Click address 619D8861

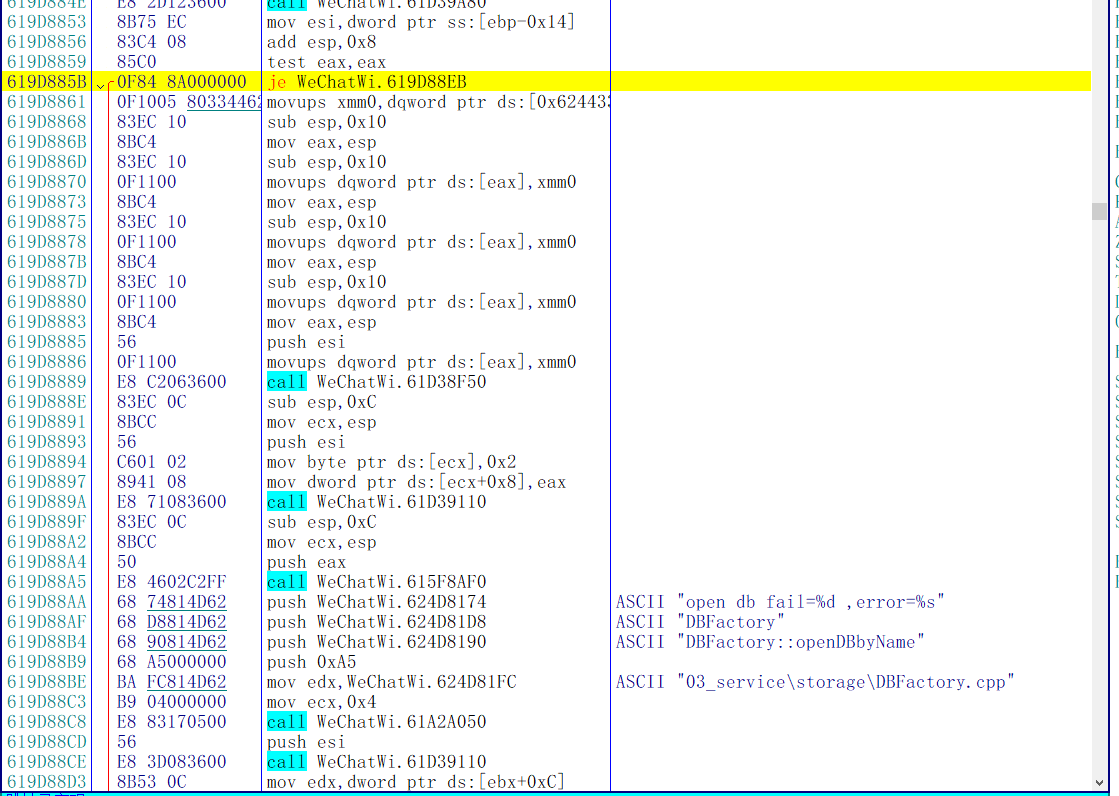coord(46,102)
